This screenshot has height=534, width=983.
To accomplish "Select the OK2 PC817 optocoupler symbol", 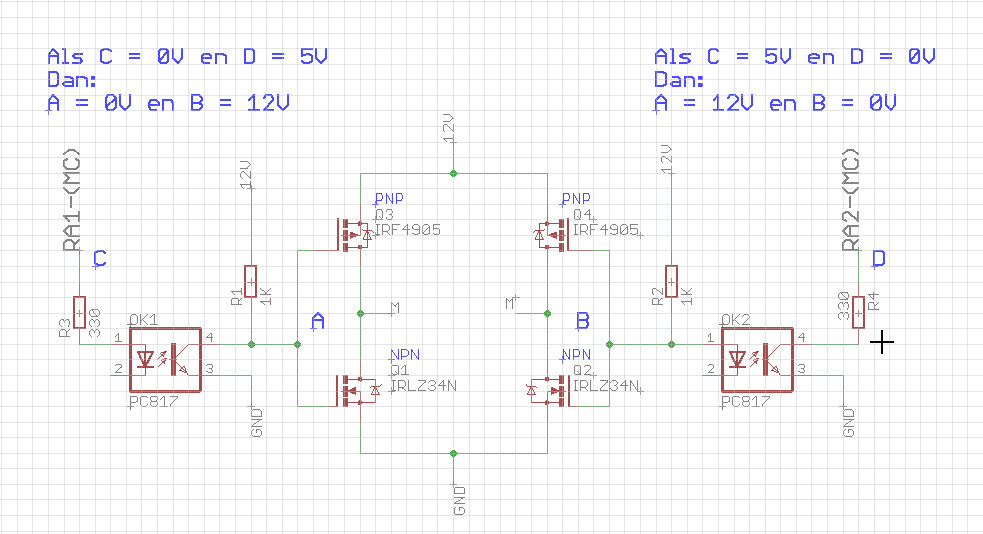I will pos(757,360).
